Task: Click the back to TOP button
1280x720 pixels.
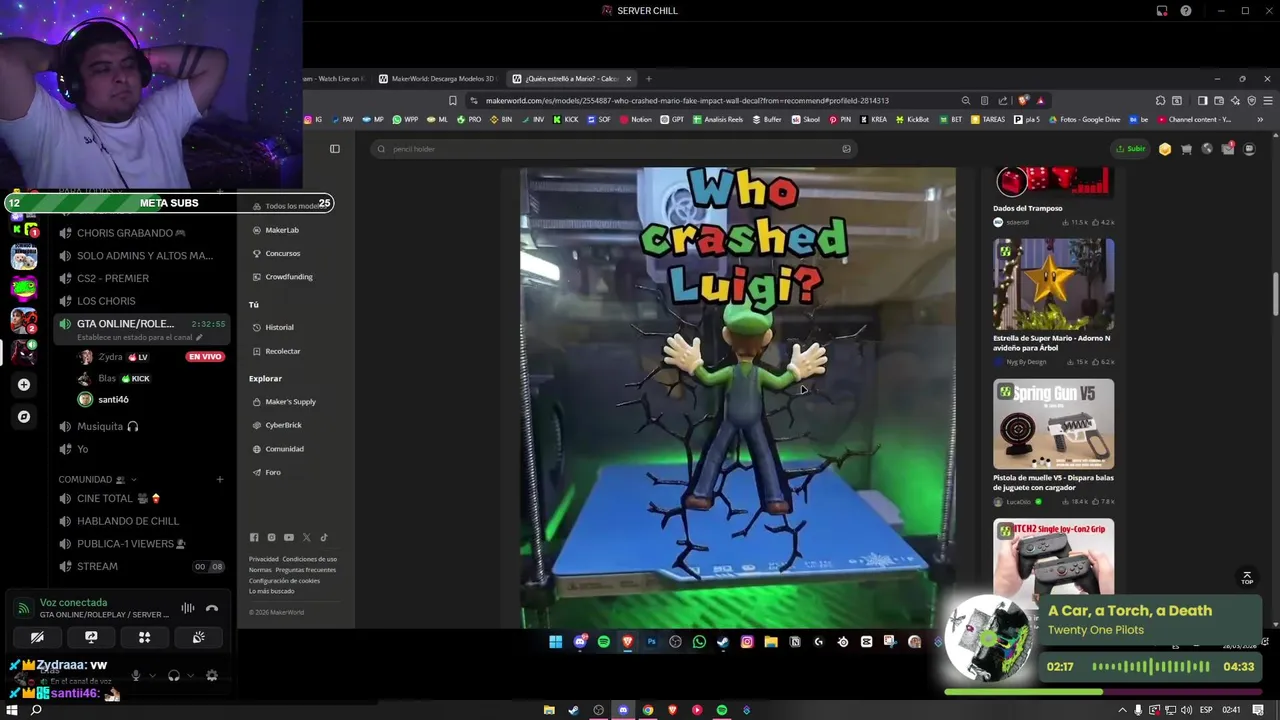Action: [x=1246, y=578]
